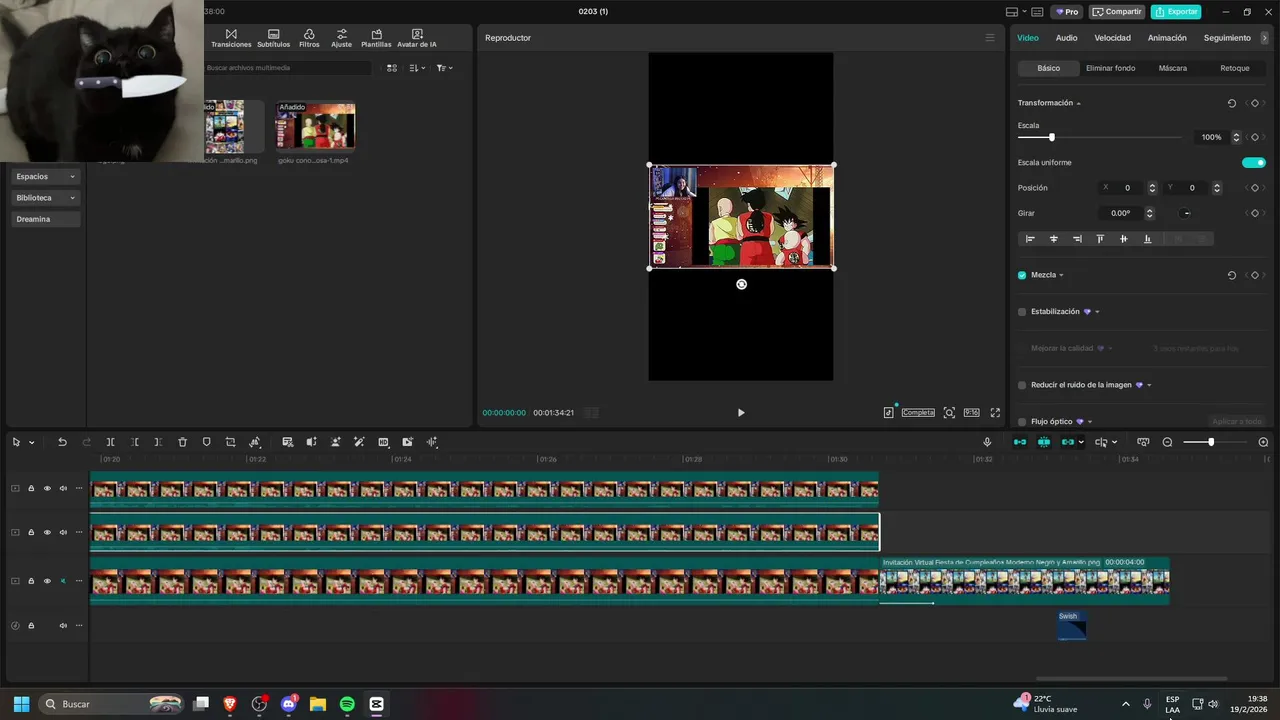Toggle the Escala uniforme switch

[1254, 162]
